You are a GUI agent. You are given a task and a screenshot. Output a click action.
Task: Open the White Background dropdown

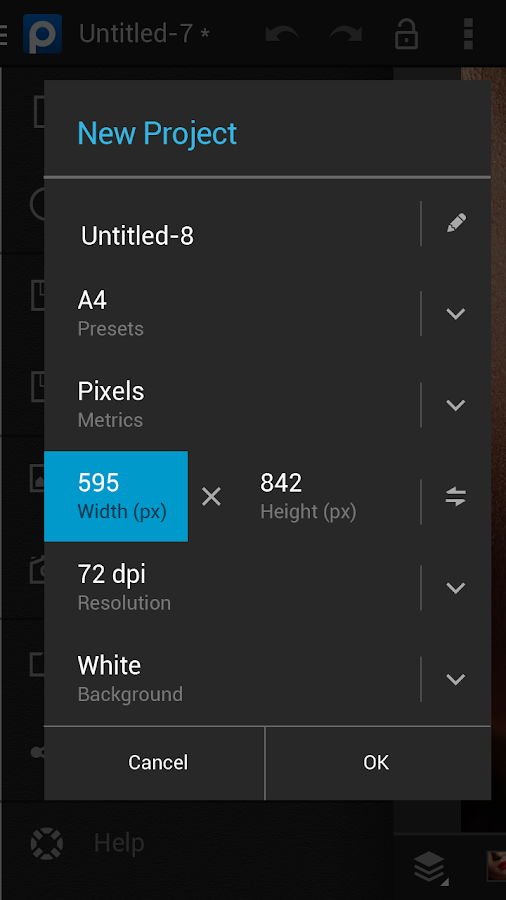[x=456, y=679]
